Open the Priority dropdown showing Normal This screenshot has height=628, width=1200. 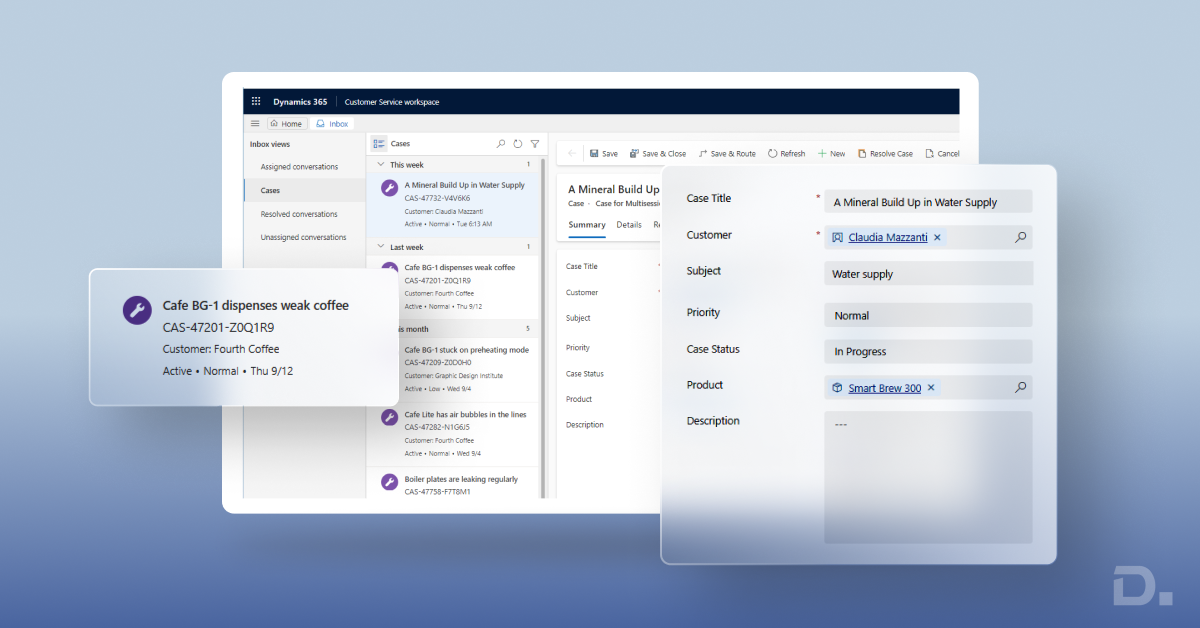tap(927, 315)
